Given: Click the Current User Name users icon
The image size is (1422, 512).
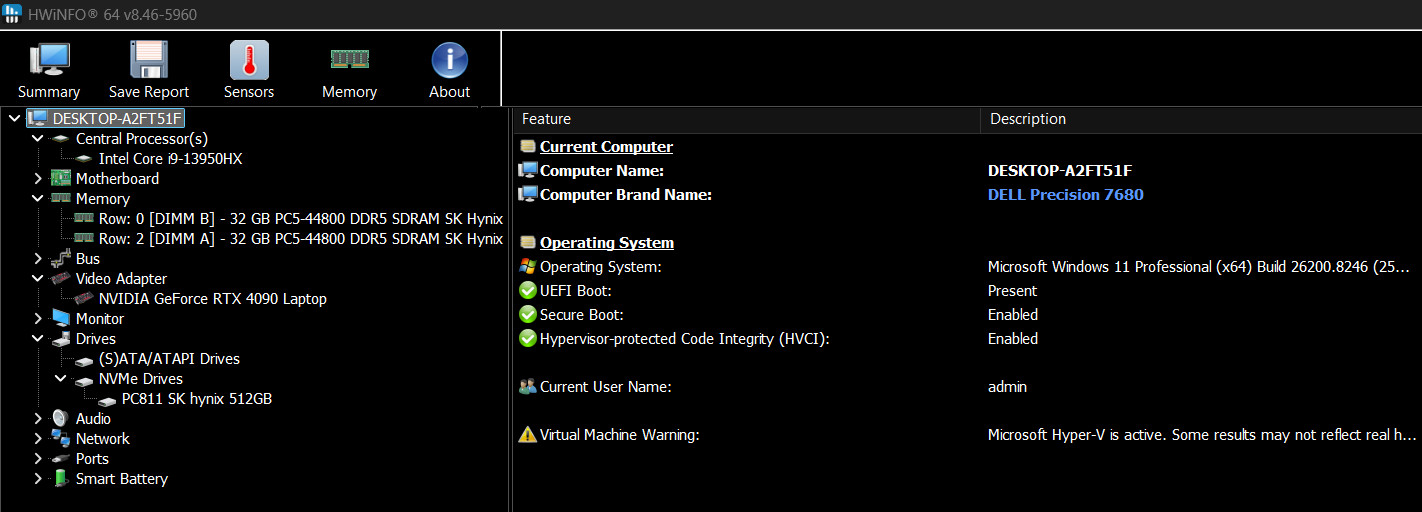Looking at the screenshot, I should [528, 387].
